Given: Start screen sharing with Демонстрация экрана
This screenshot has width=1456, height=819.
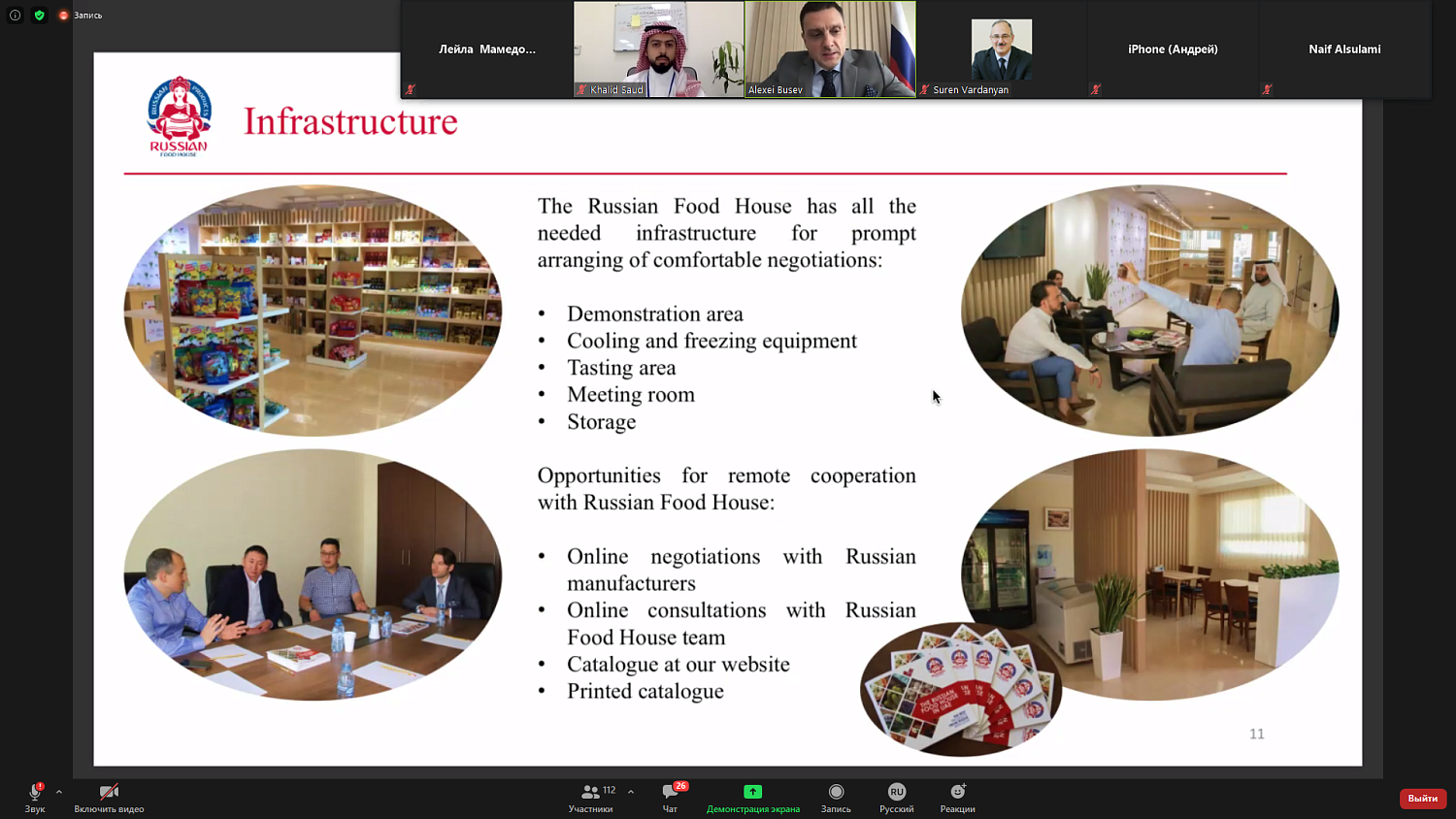Looking at the screenshot, I should pos(753,798).
